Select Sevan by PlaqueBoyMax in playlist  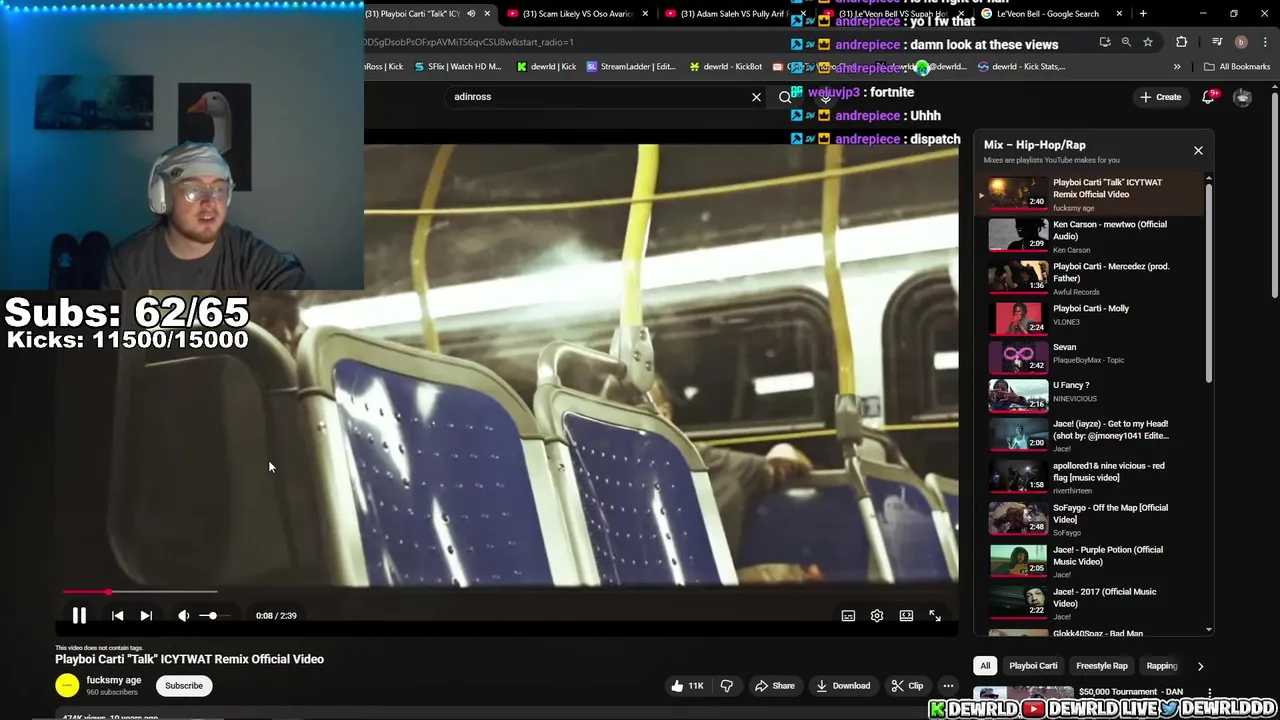tap(1090, 356)
